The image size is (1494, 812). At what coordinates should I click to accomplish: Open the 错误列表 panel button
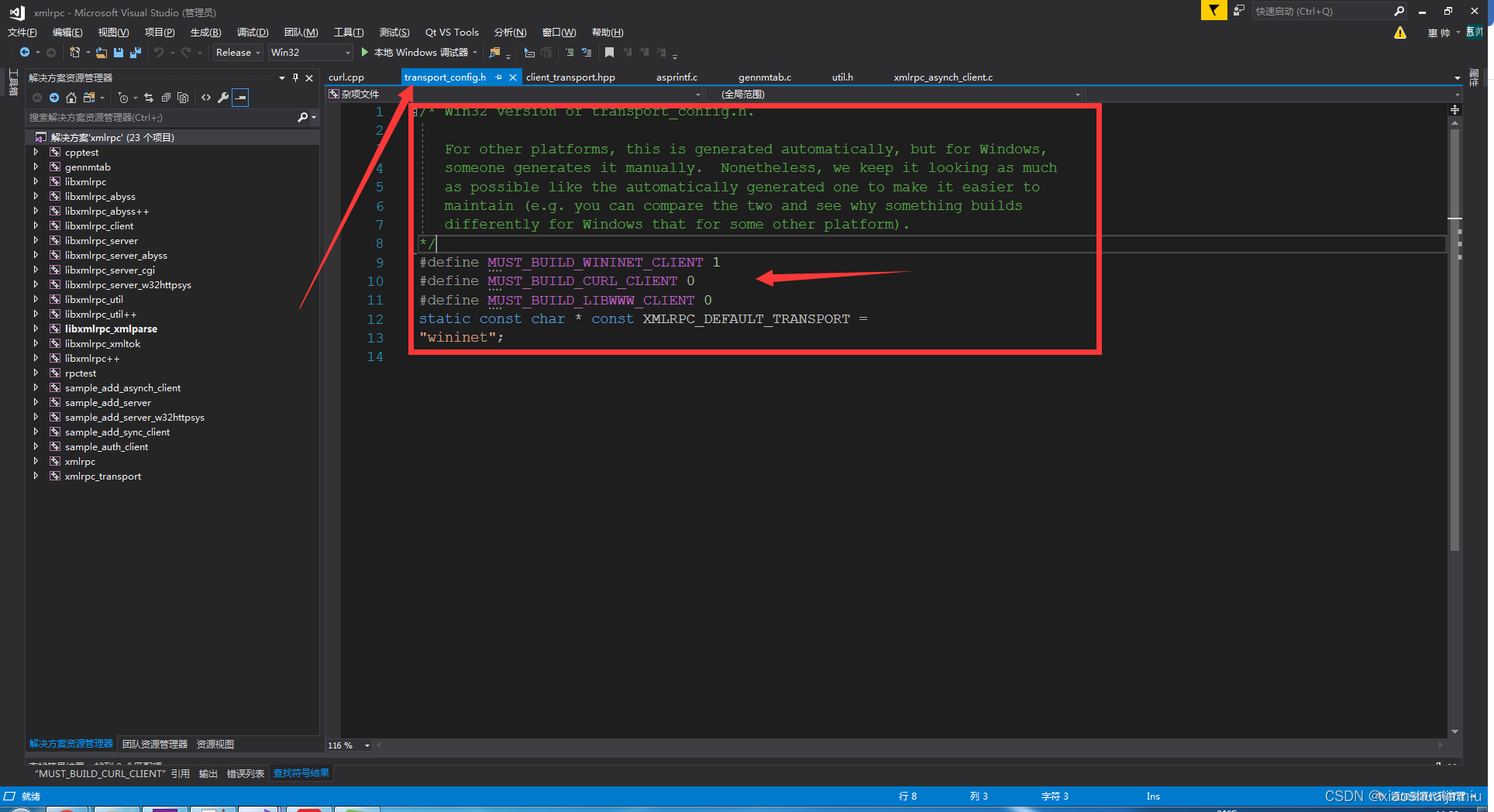246,772
